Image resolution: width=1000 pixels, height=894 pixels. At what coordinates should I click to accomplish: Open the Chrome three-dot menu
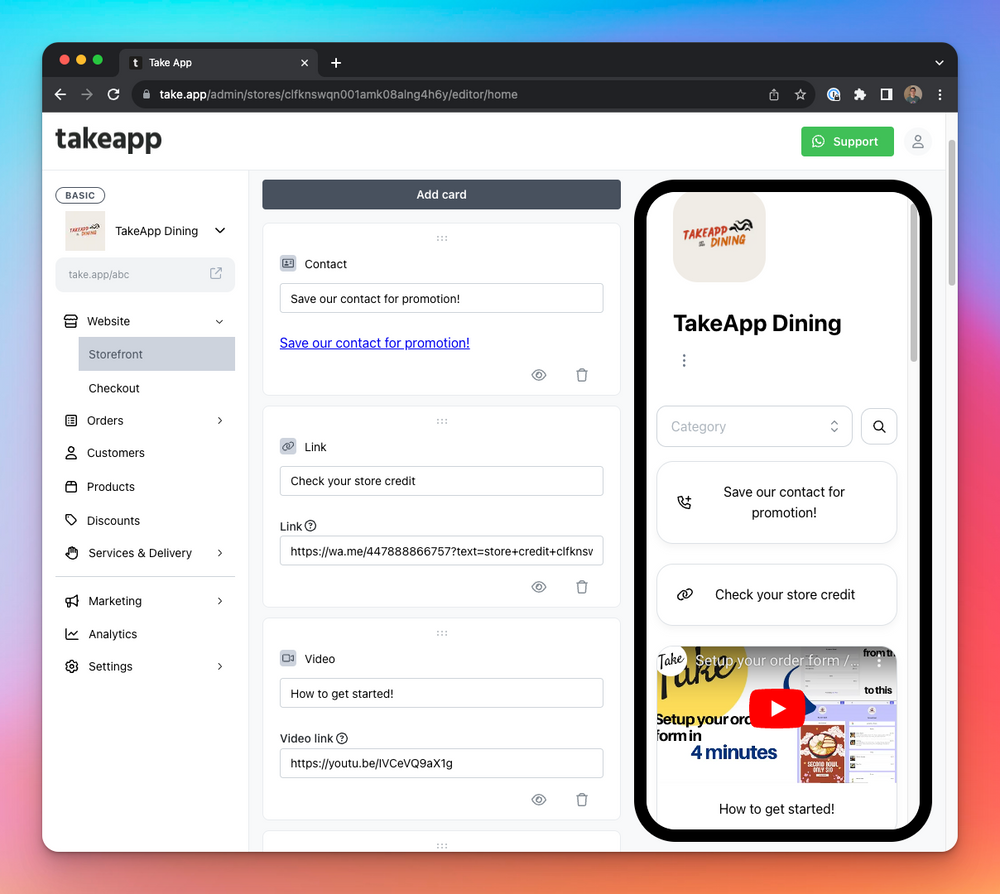coord(939,94)
